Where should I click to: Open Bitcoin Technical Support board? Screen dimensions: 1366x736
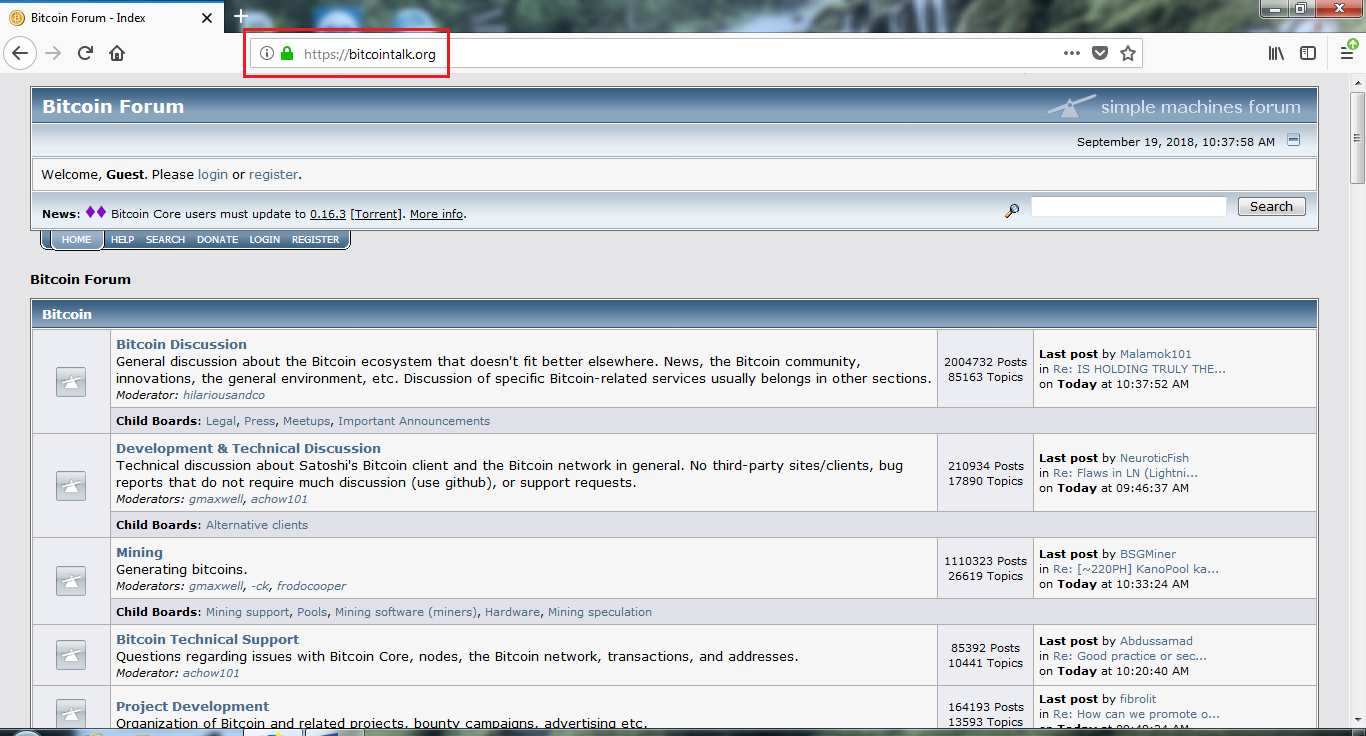click(207, 639)
